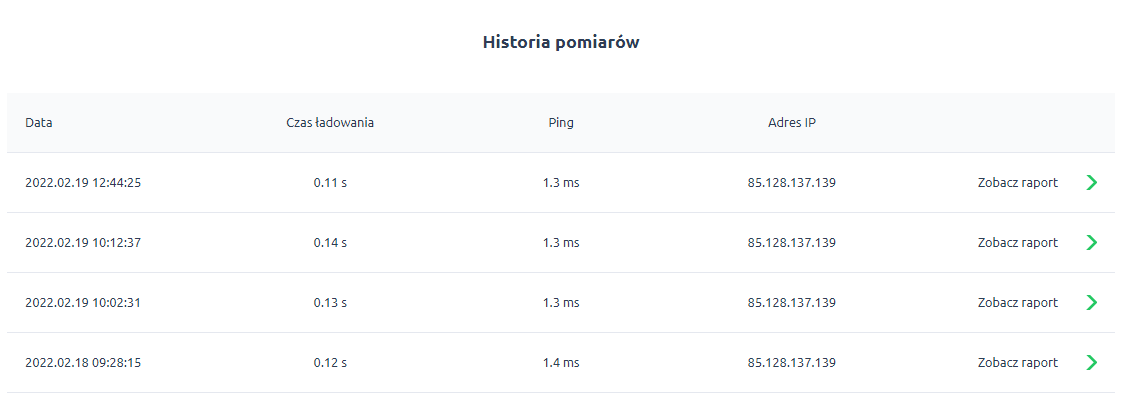The width and height of the screenshot is (1124, 402).
Task: Open Zobacz raport for 10:12:37 entry
Action: [1017, 243]
